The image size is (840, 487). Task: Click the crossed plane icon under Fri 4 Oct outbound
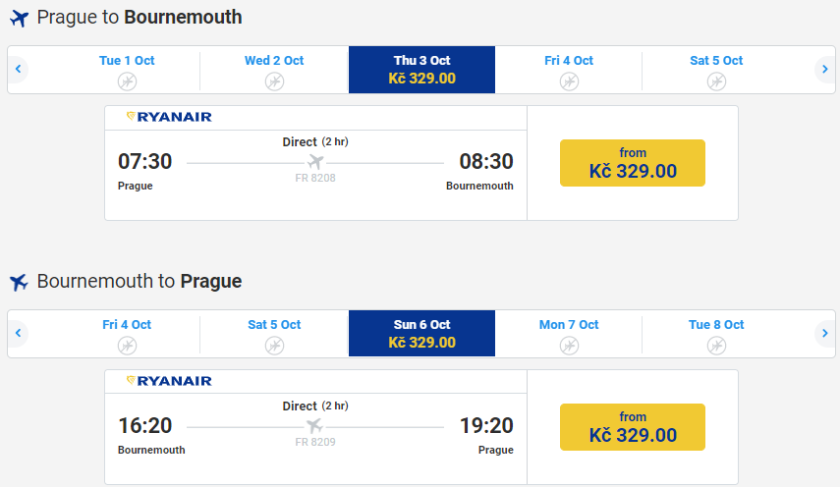pos(569,81)
